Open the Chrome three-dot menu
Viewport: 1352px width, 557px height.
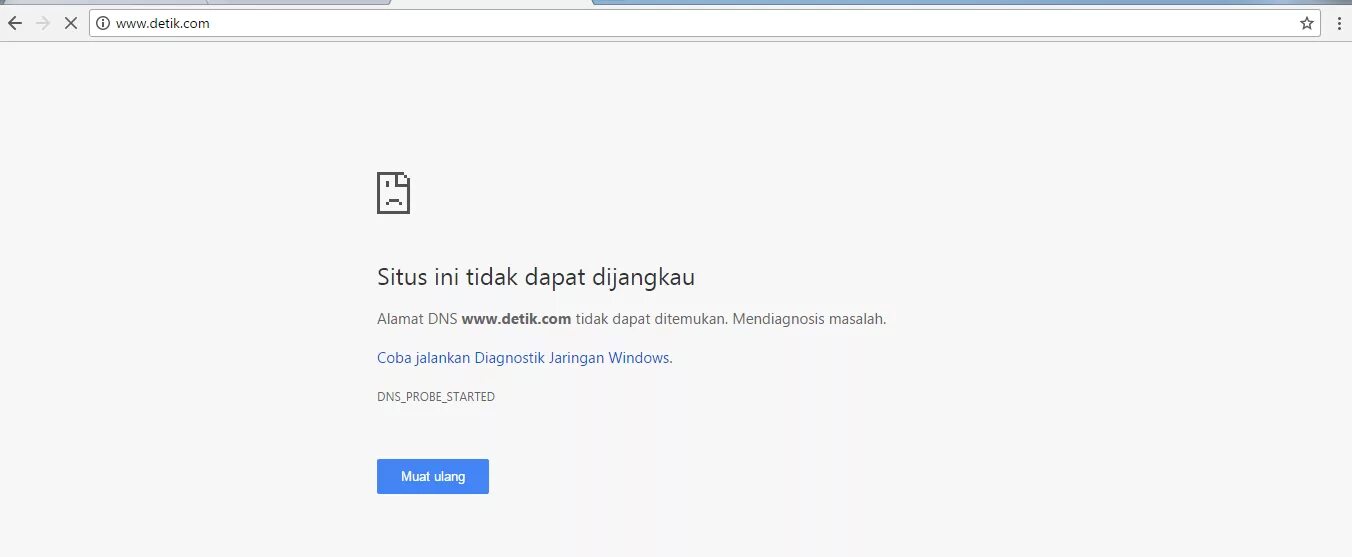click(x=1338, y=23)
